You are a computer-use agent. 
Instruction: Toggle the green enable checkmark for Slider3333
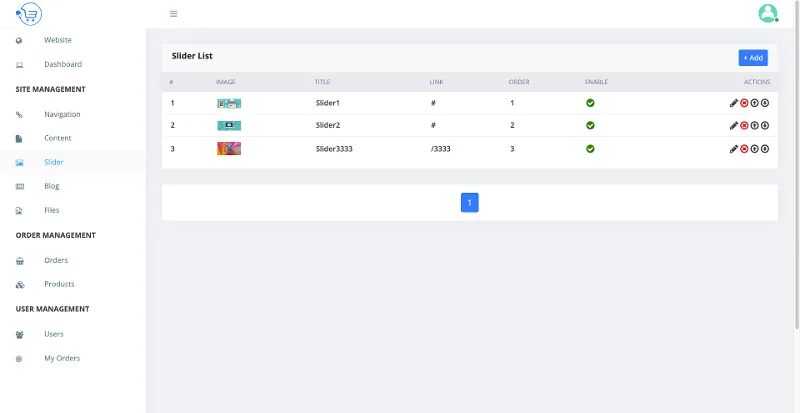(x=590, y=149)
